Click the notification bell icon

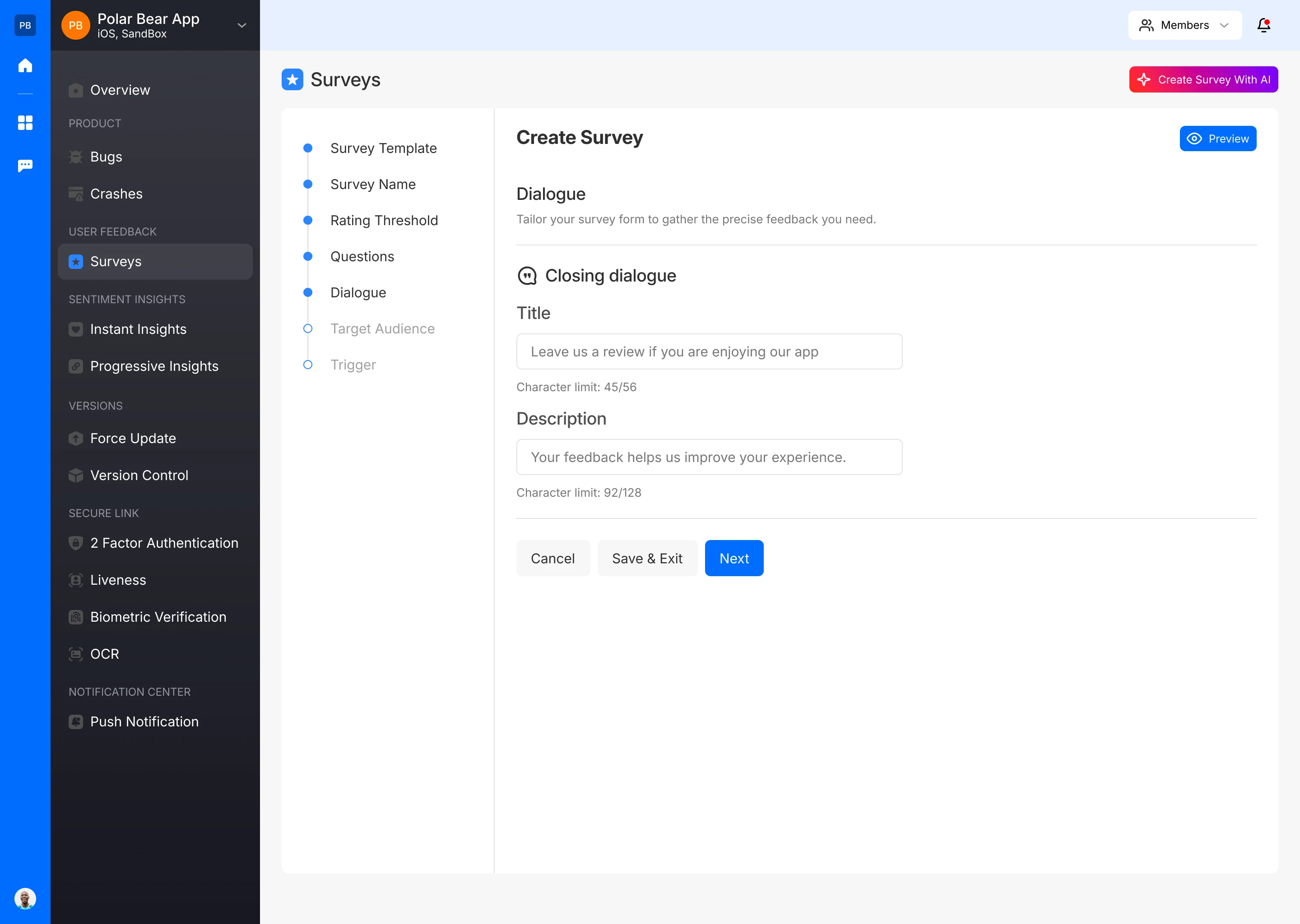[1263, 25]
